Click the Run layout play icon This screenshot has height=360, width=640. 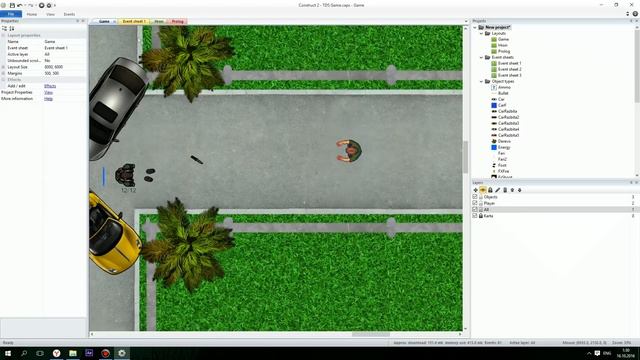tap(41, 5)
